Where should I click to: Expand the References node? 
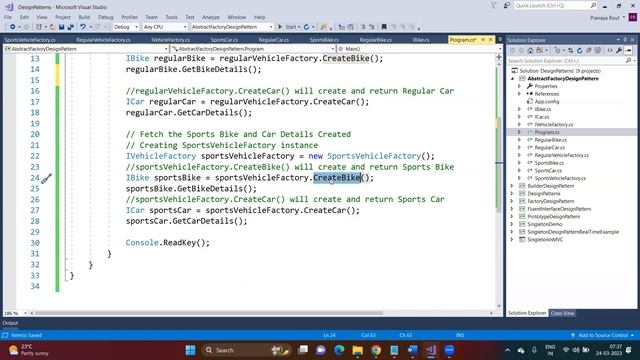520,94
